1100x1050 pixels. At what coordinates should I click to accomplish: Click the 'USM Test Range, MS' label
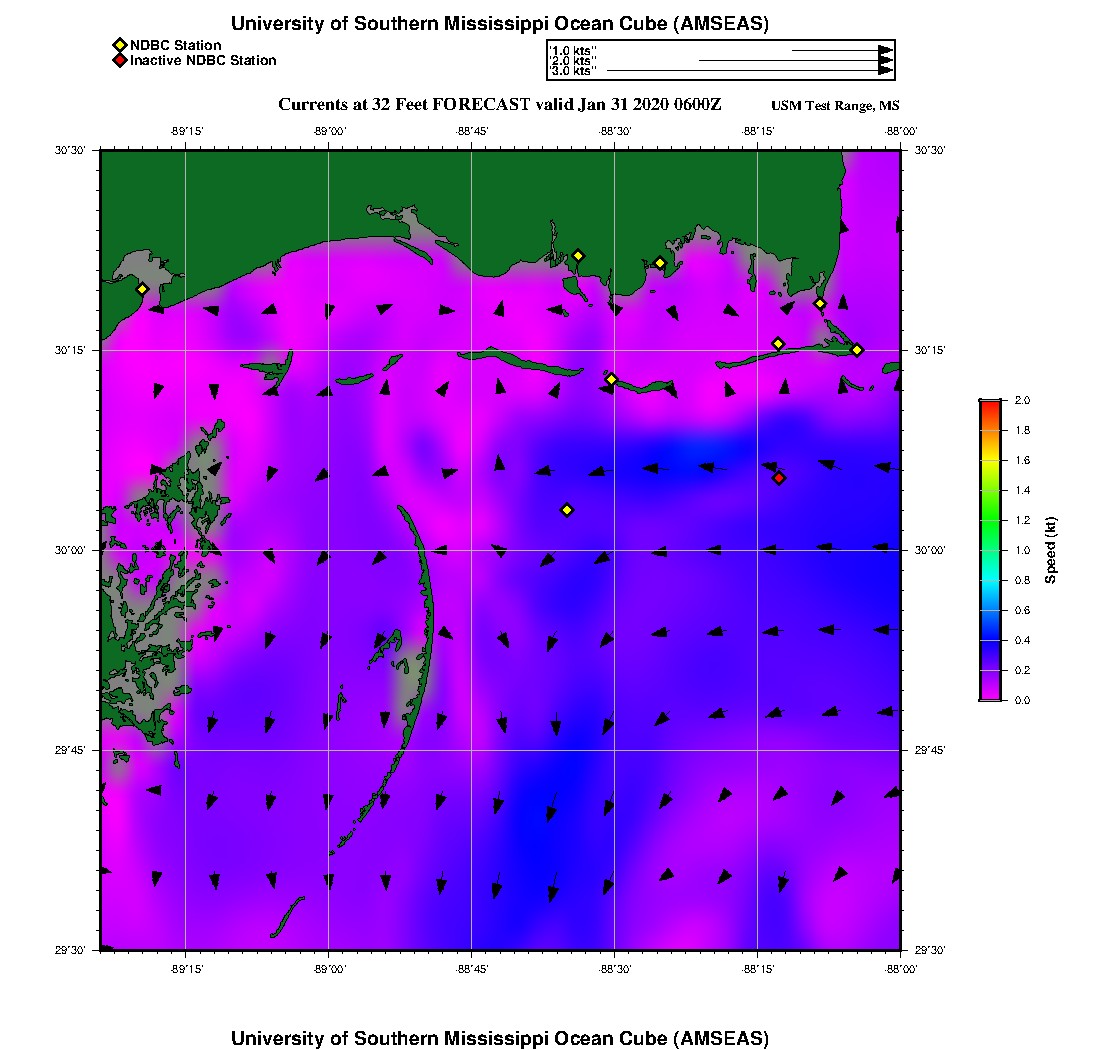835,106
